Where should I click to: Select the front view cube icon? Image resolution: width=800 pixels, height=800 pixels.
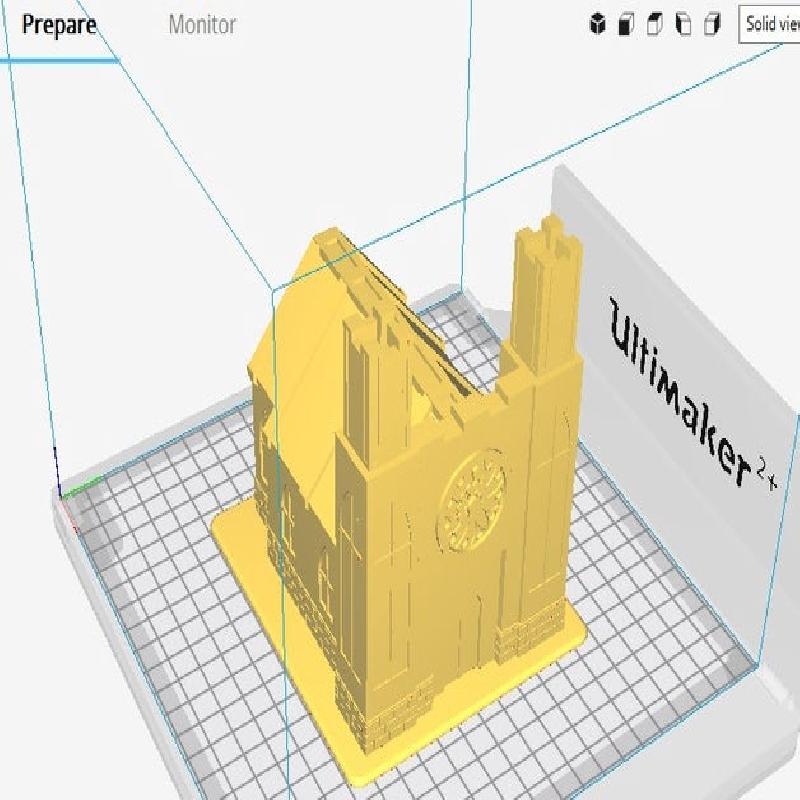[x=626, y=25]
